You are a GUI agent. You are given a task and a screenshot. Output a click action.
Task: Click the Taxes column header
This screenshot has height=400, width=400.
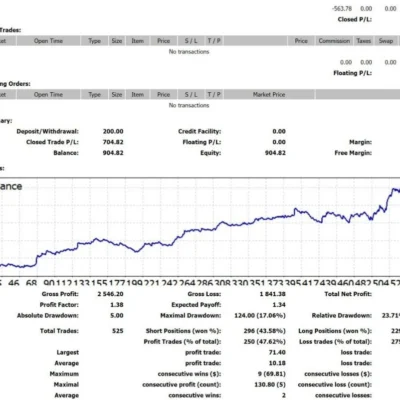(363, 41)
